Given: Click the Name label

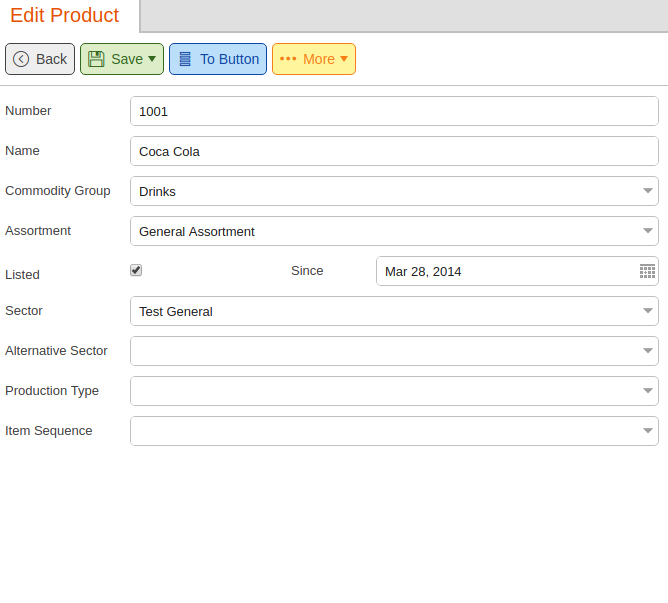Looking at the screenshot, I should click(x=22, y=151).
